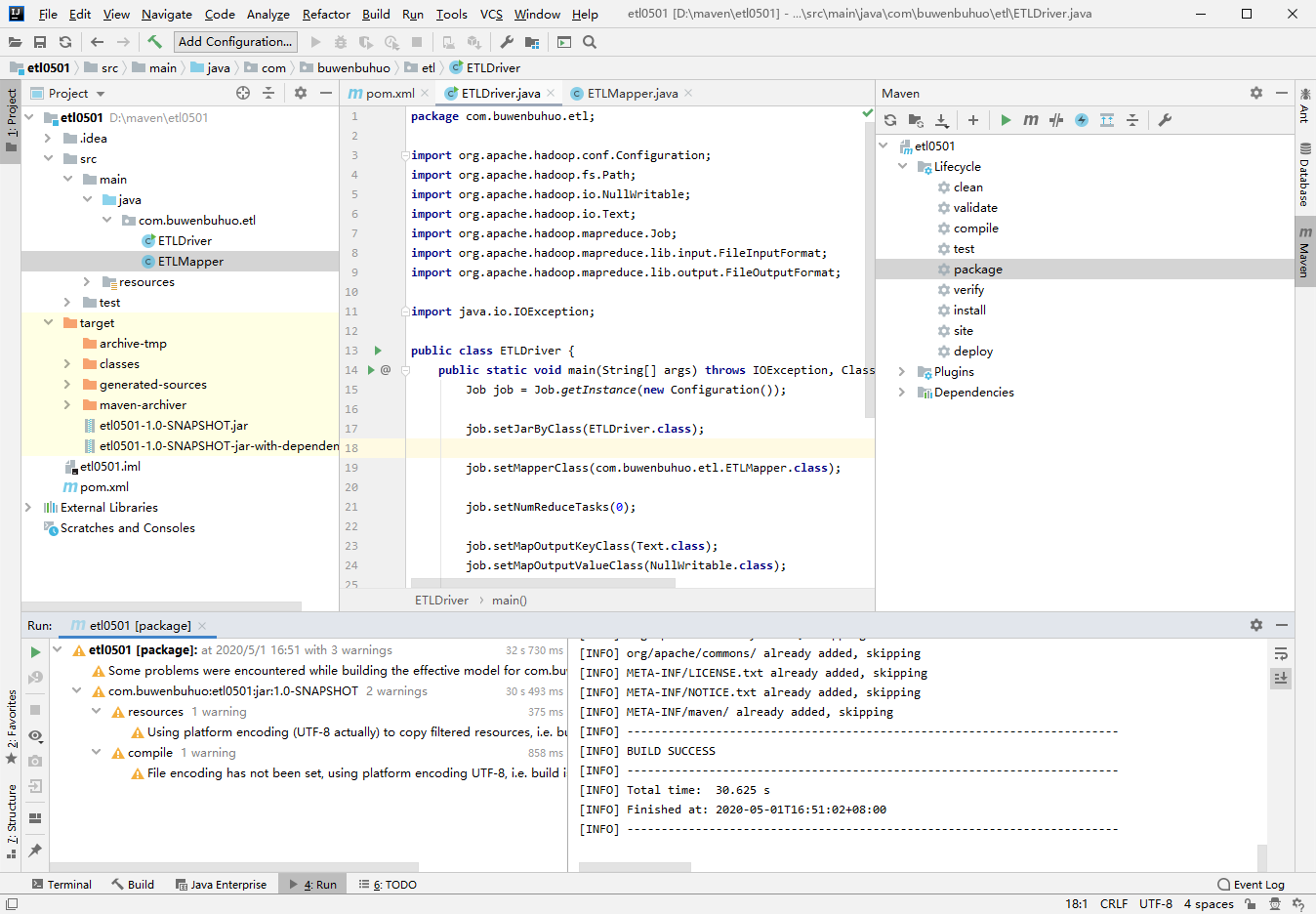Open Run panel gear settings

[x=1256, y=625]
